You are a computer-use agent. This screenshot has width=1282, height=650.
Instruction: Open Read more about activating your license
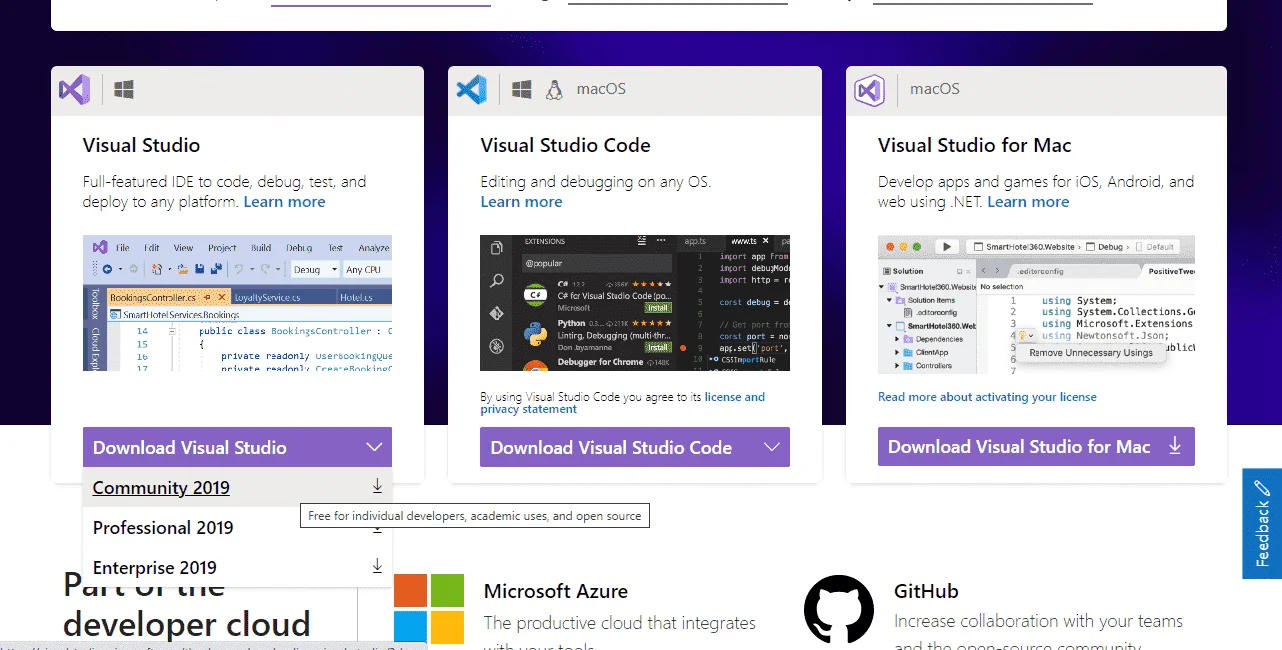tap(987, 397)
